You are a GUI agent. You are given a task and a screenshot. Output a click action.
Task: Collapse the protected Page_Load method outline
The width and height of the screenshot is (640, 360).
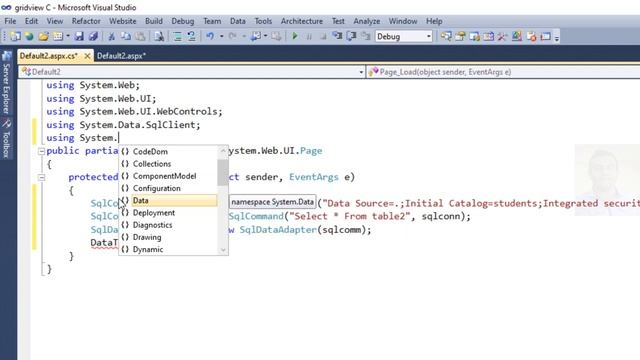point(41,178)
